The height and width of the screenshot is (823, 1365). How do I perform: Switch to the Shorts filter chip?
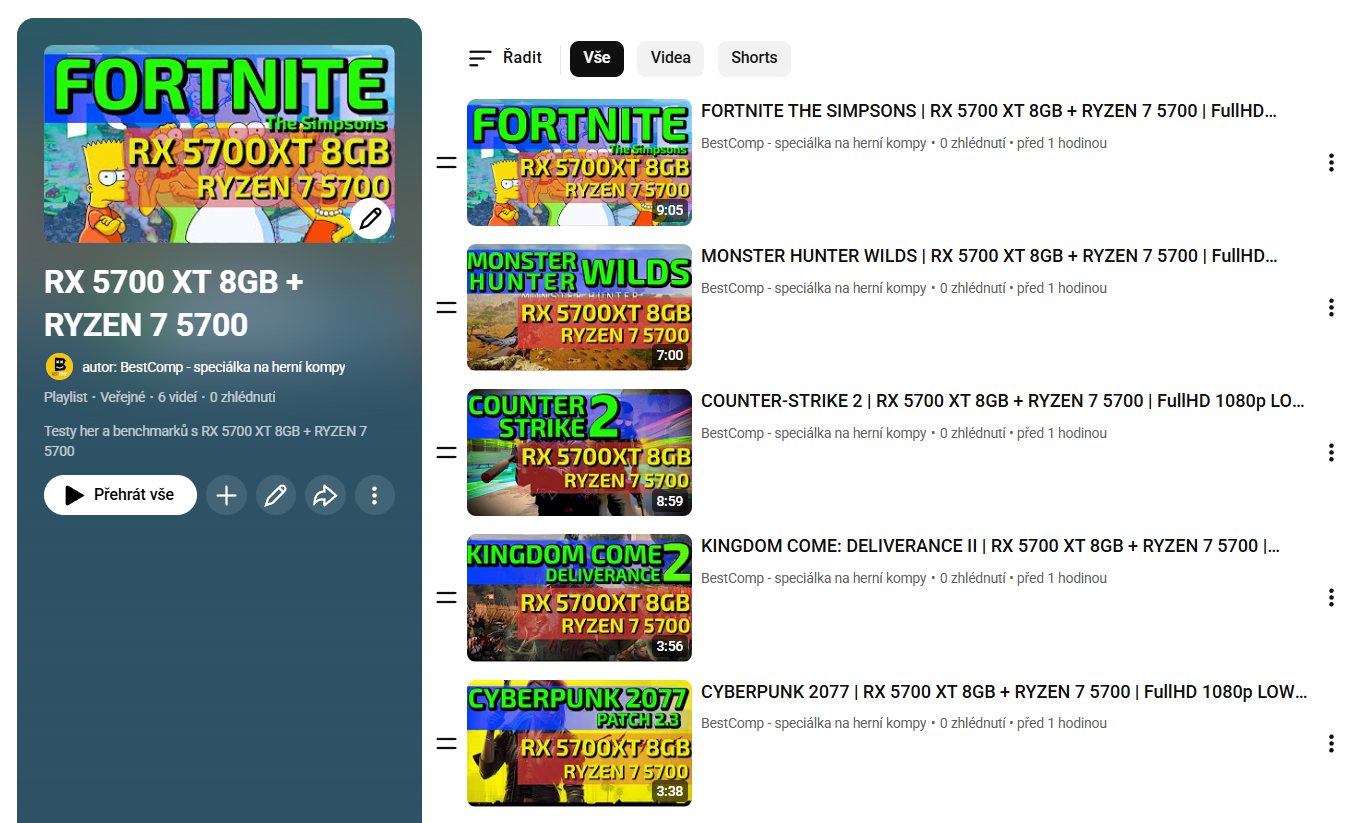point(754,58)
